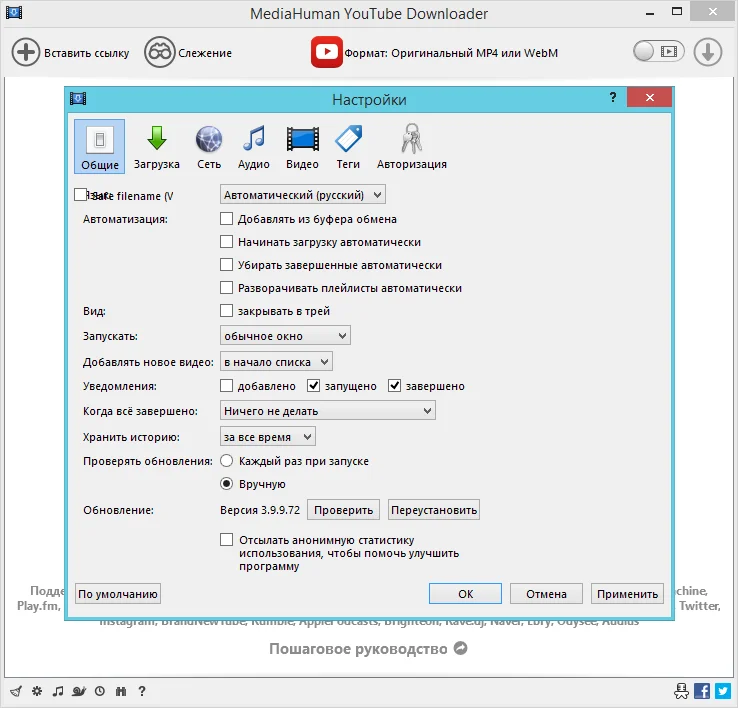The image size is (738, 708).
Task: Select the Общие settings tab
Action: (99, 147)
